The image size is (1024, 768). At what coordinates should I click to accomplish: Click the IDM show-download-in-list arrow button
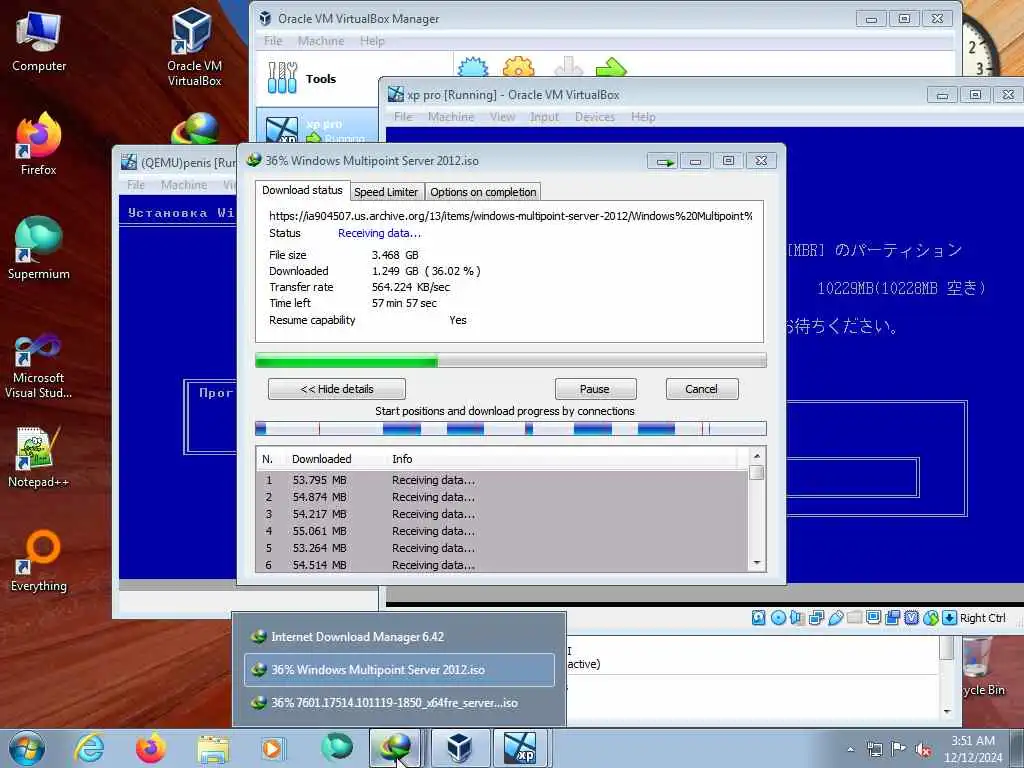tap(663, 161)
